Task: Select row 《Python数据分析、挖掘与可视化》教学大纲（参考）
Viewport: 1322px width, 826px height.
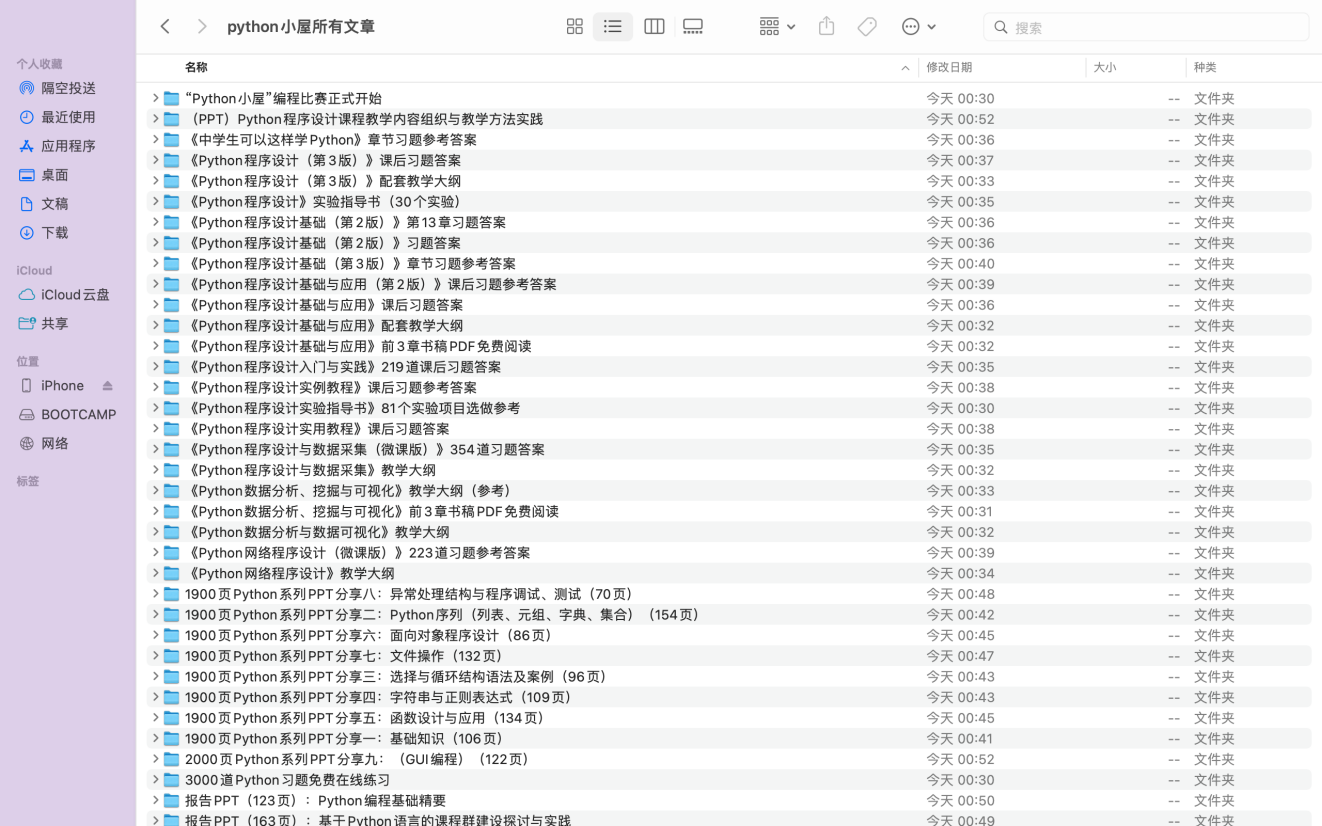Action: click(x=729, y=491)
